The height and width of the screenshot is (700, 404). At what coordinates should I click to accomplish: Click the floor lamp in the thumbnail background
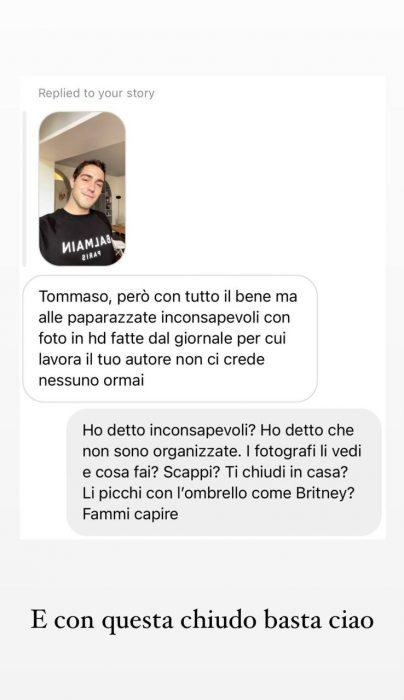(x=118, y=208)
